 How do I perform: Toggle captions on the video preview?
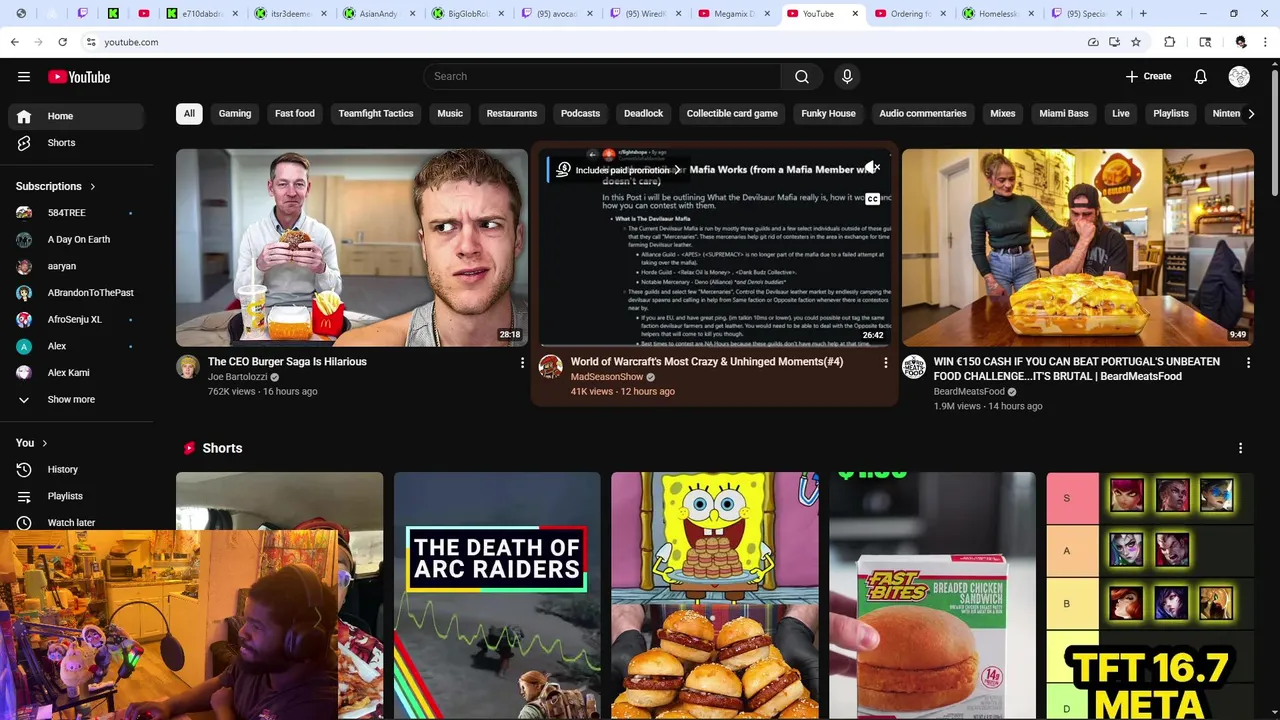point(872,199)
